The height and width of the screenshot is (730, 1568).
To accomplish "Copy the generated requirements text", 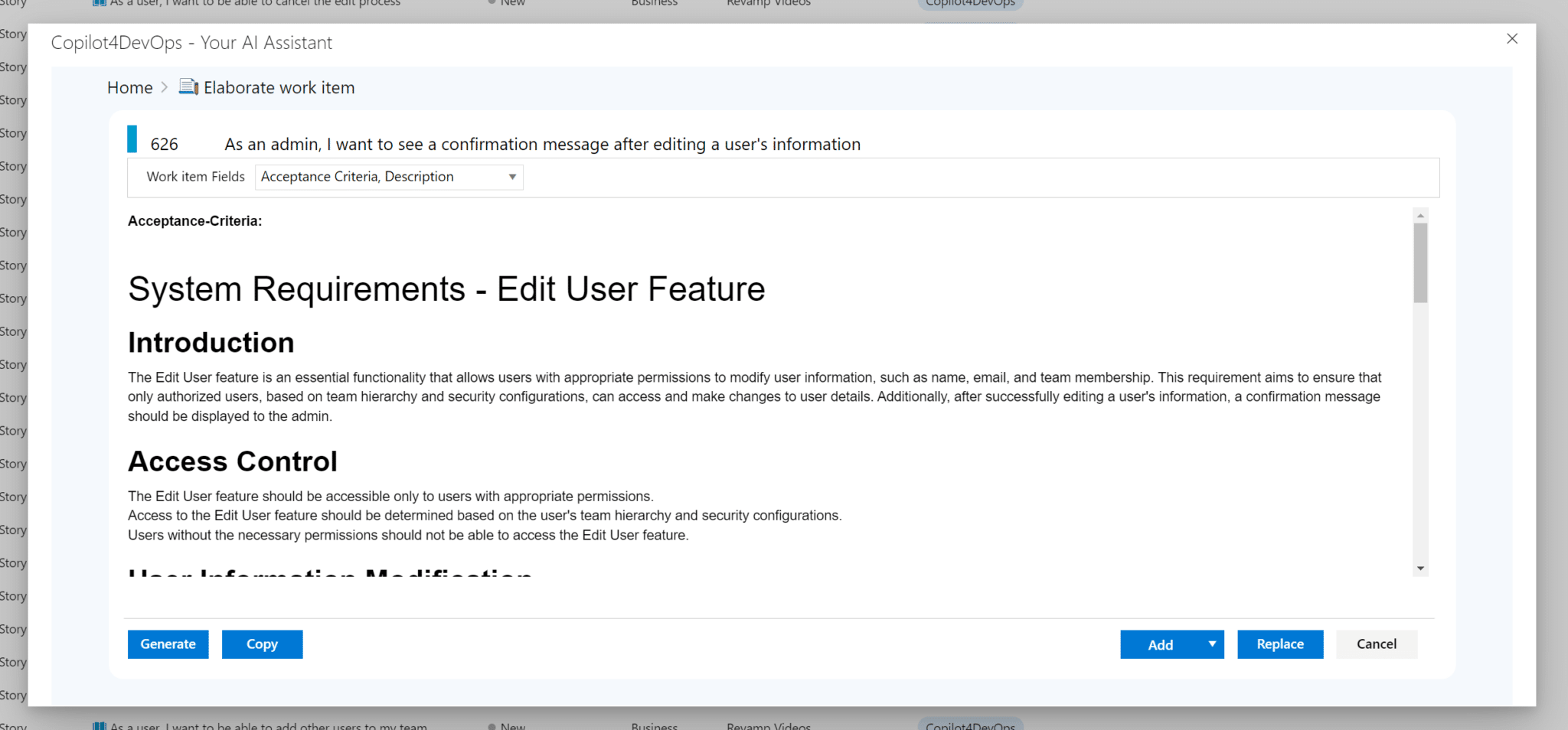I will 262,644.
